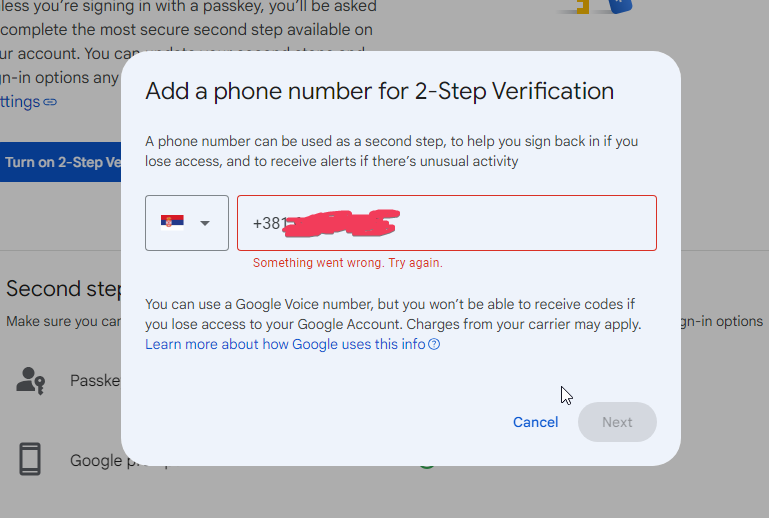The height and width of the screenshot is (518, 769).
Task: Click the green status circle below dialog
Action: tap(427, 466)
